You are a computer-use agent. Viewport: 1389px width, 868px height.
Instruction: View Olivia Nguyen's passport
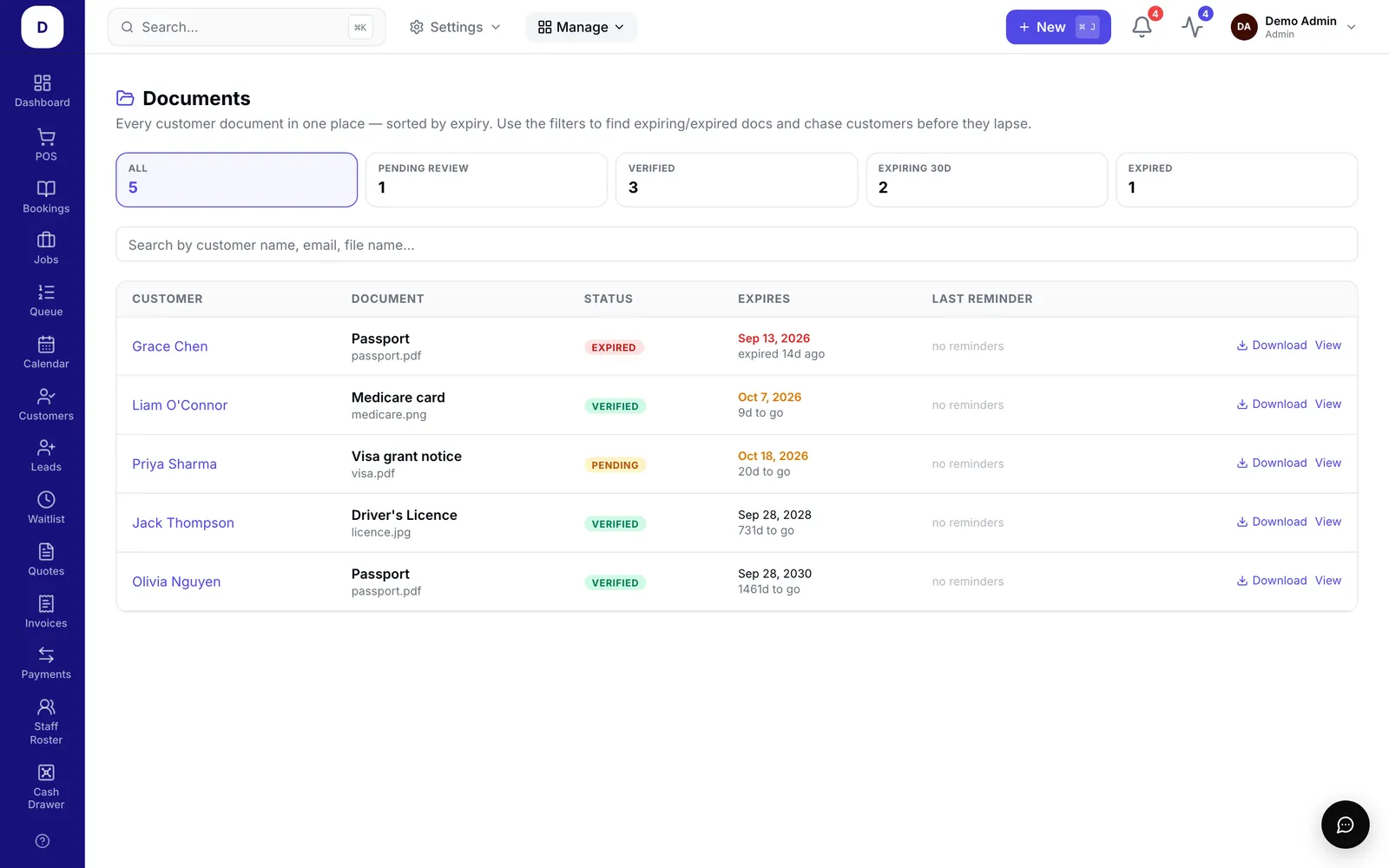1328,581
